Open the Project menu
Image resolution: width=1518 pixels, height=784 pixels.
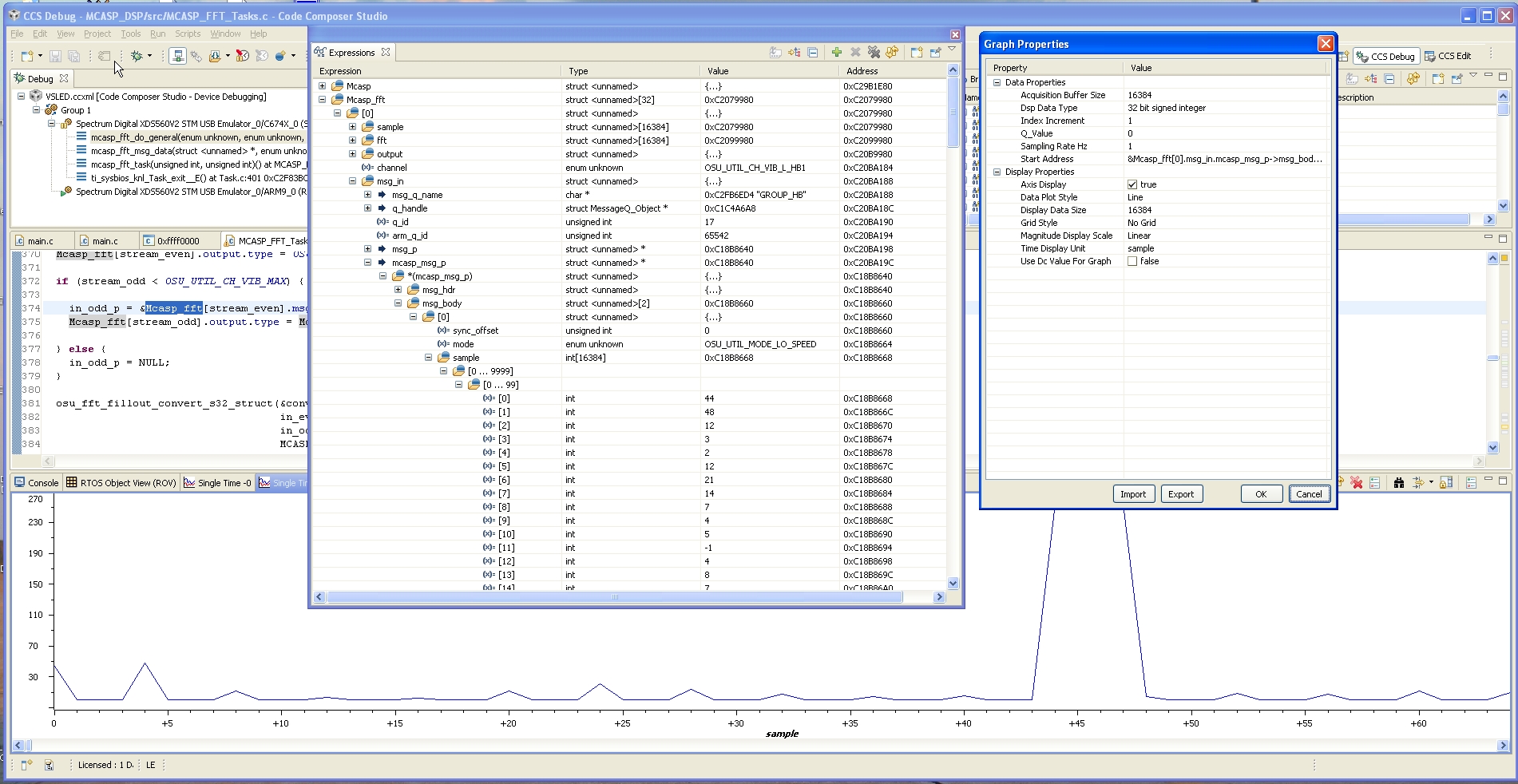(x=97, y=34)
